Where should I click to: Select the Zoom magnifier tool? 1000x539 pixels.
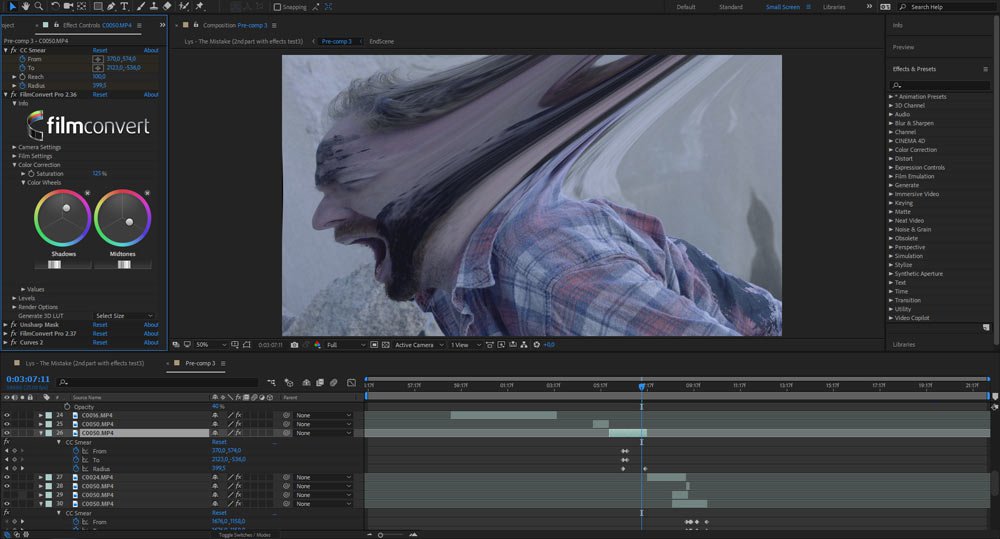(39, 7)
